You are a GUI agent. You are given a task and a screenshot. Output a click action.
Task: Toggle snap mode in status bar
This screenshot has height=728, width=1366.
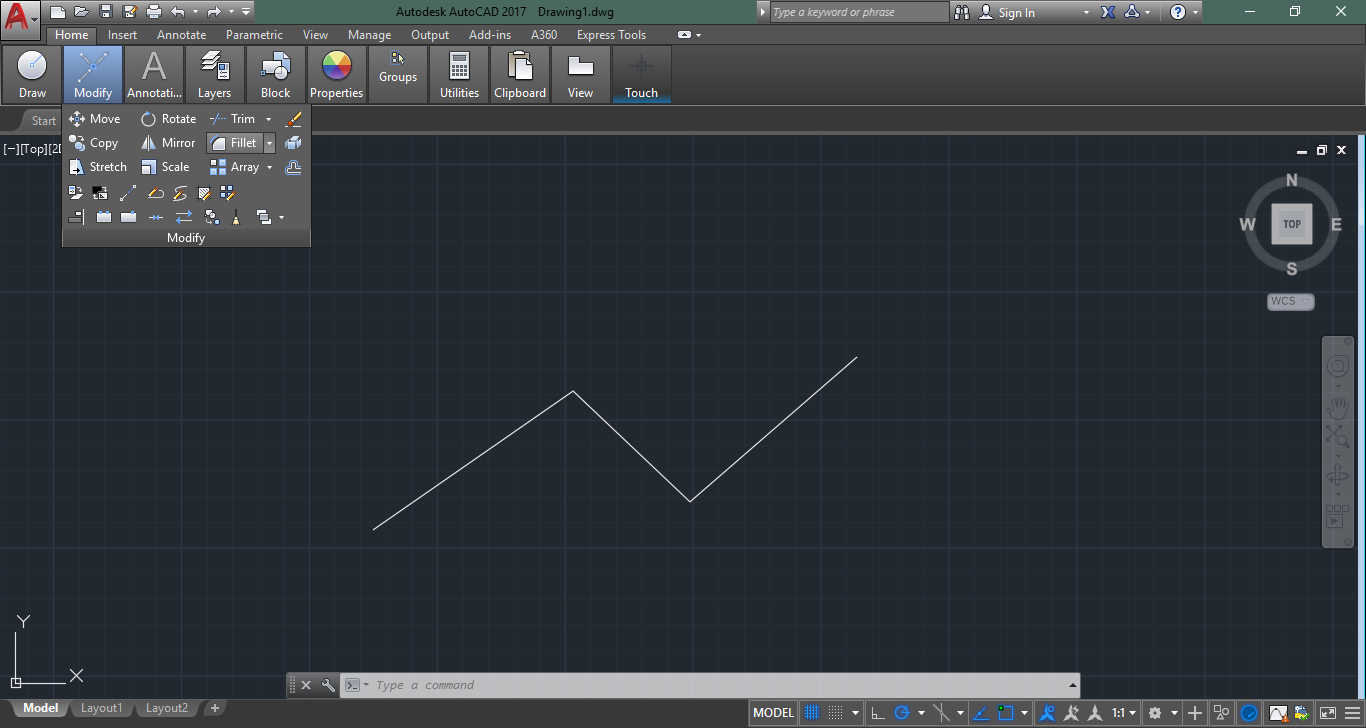pos(835,713)
